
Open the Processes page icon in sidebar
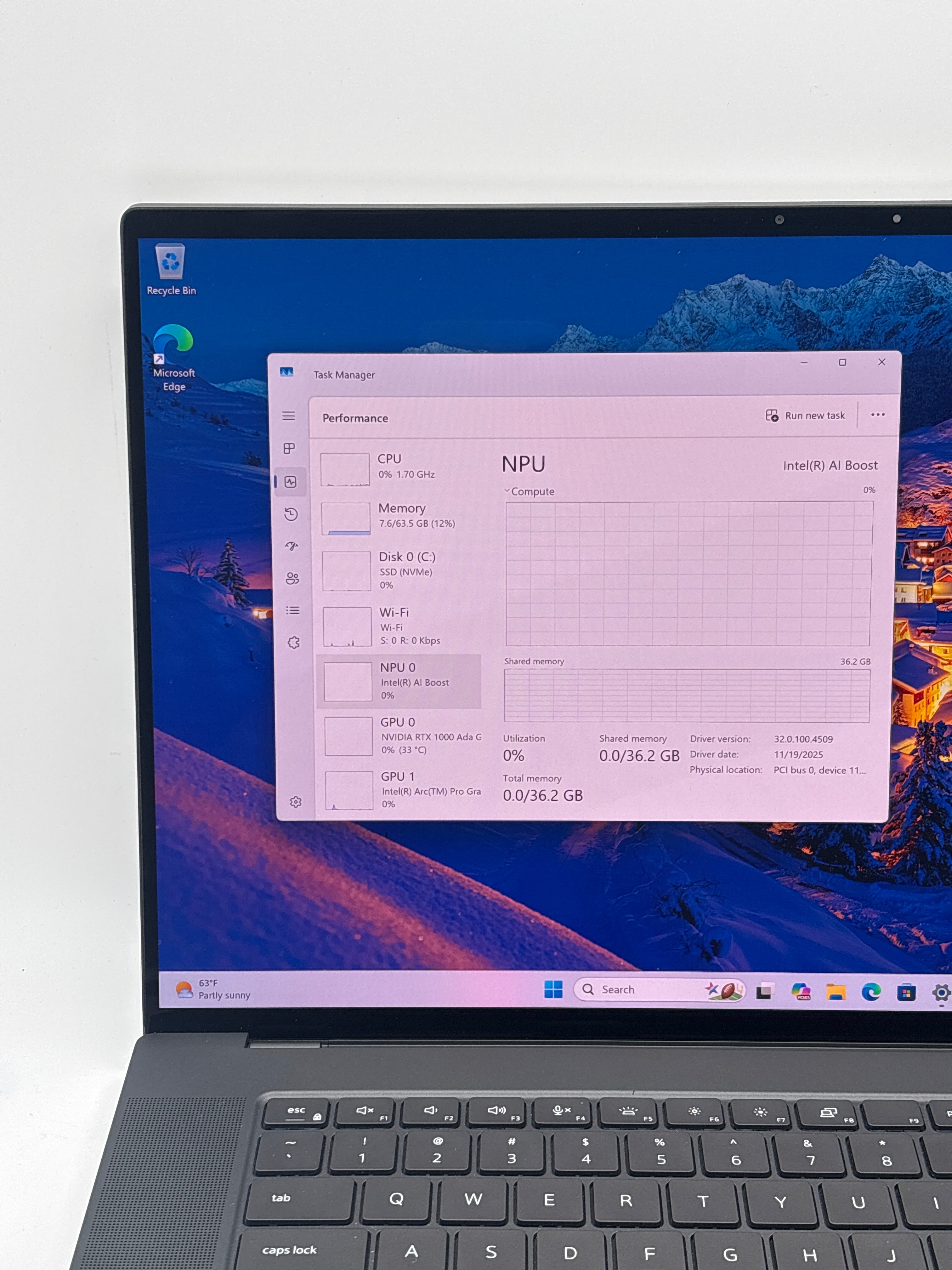coord(289,449)
